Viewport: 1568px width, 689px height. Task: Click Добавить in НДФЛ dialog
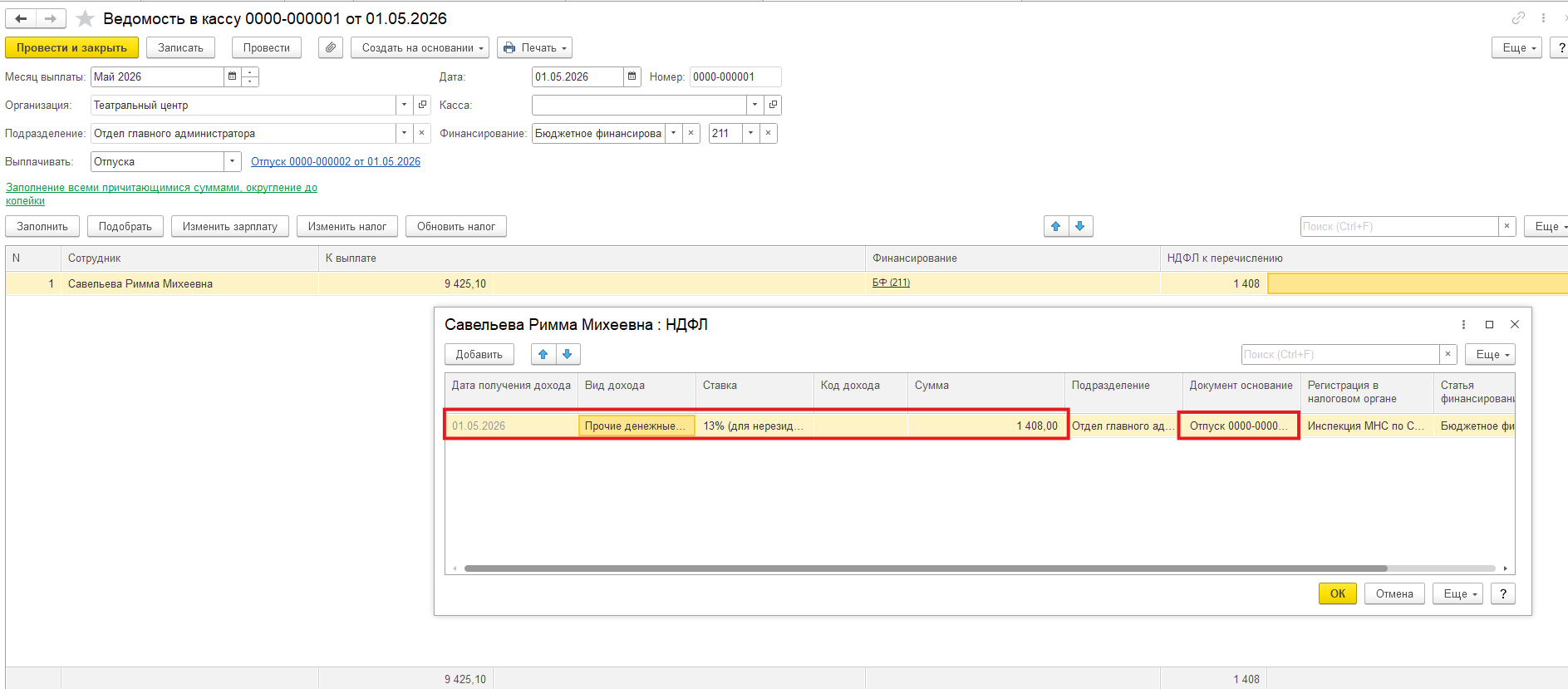[x=479, y=354]
